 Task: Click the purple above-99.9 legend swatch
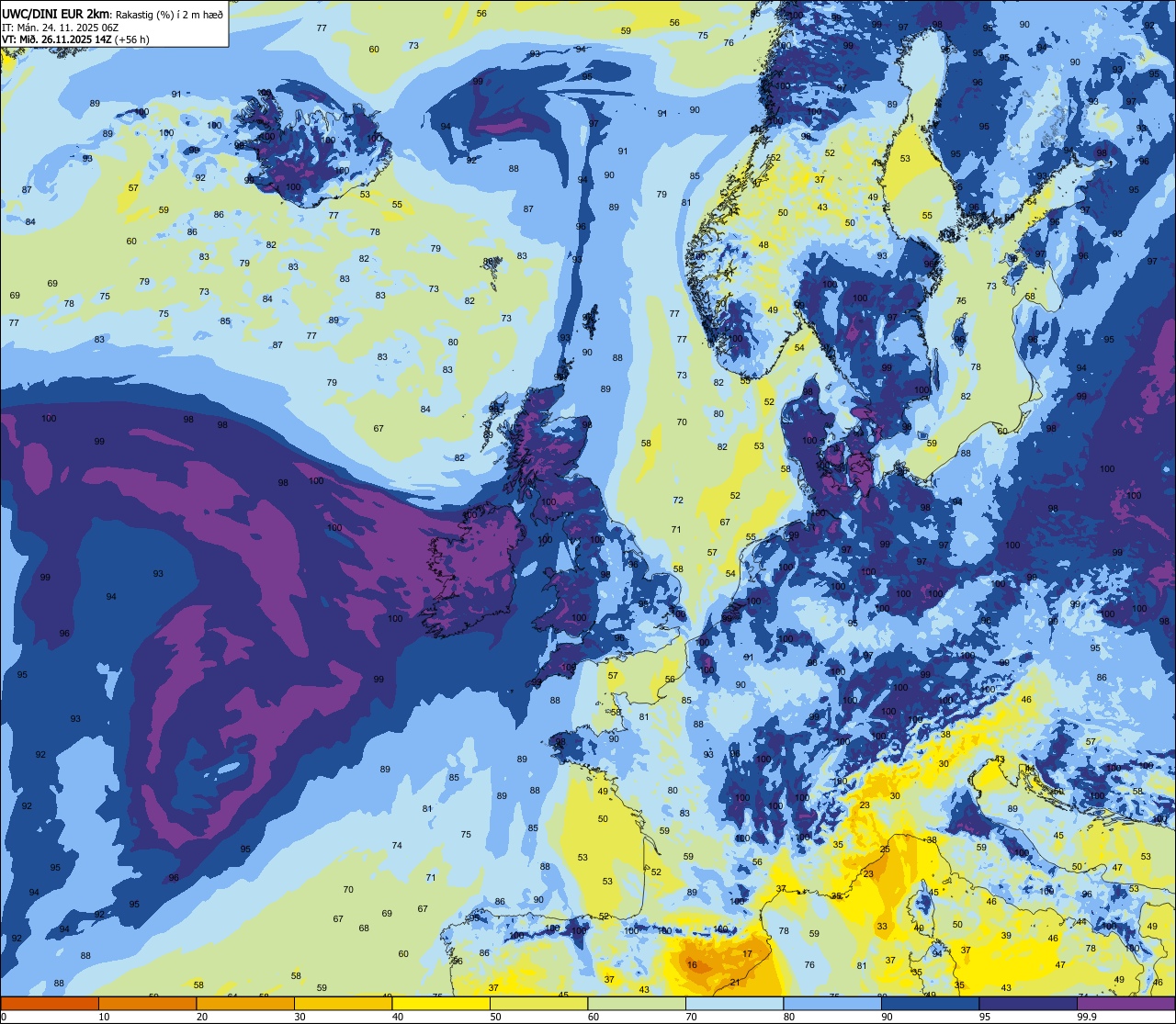(1125, 1003)
